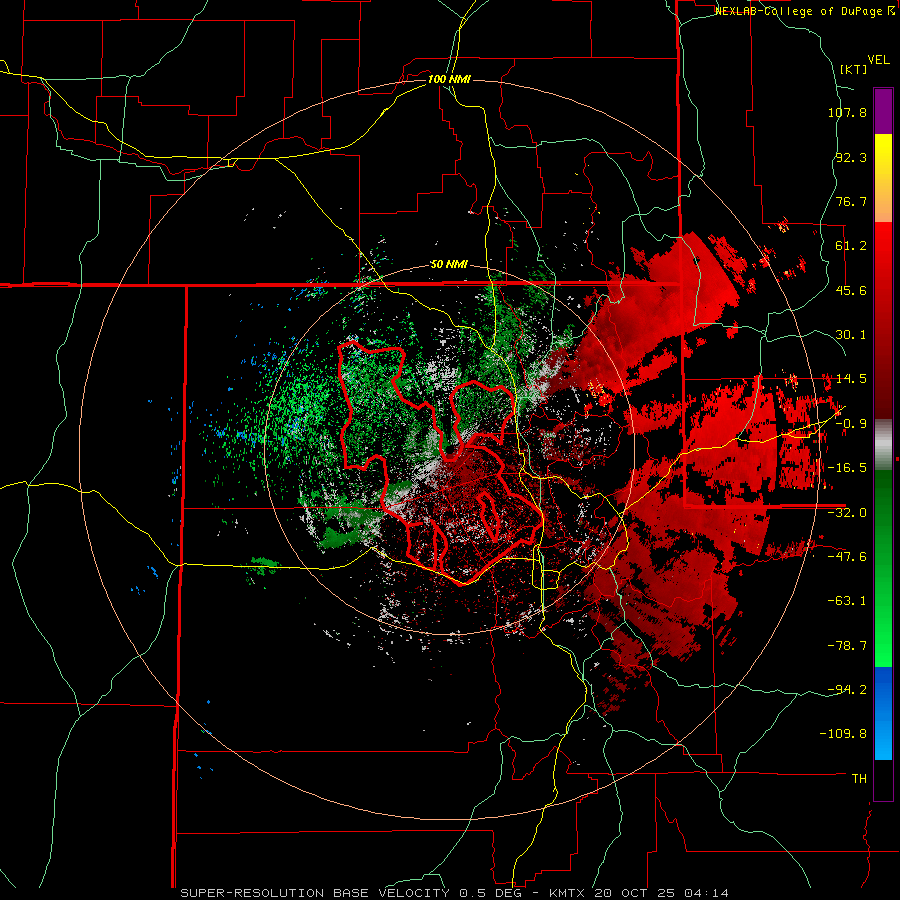This screenshot has height=900, width=900.
Task: Click the -94.2 scale value
Action: point(847,690)
